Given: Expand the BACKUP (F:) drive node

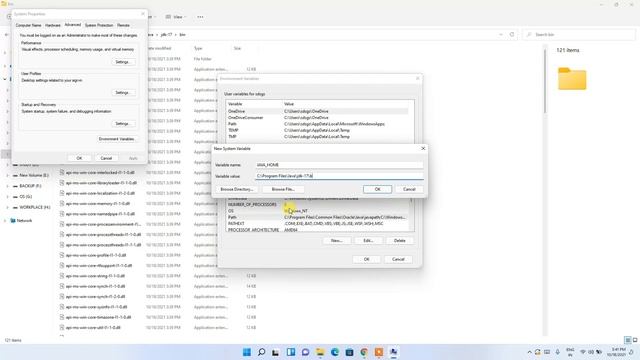Looking at the screenshot, I should tap(7, 186).
